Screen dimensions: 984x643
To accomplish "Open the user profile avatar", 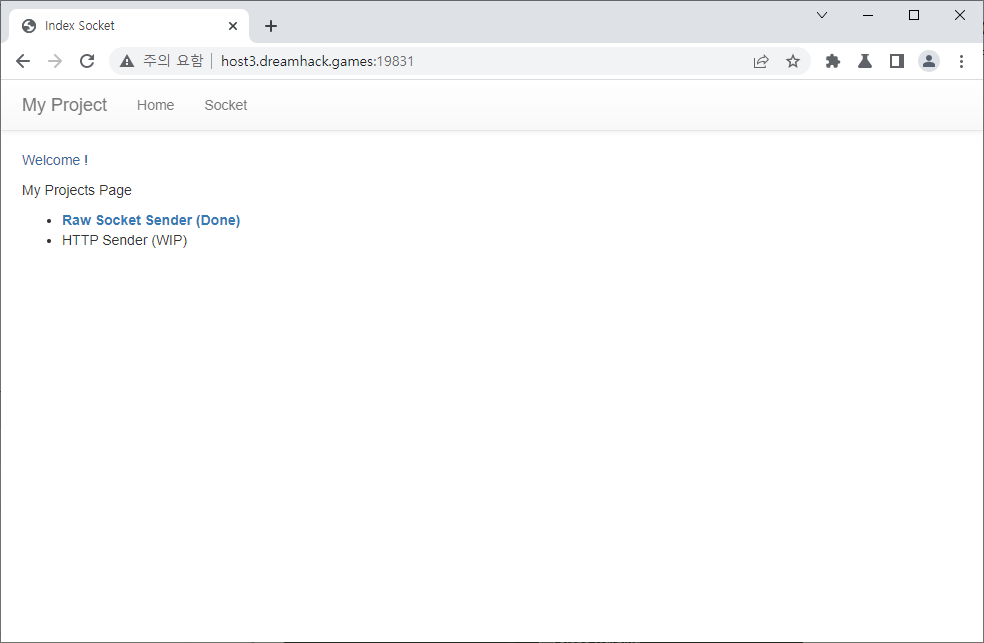I will coord(929,61).
